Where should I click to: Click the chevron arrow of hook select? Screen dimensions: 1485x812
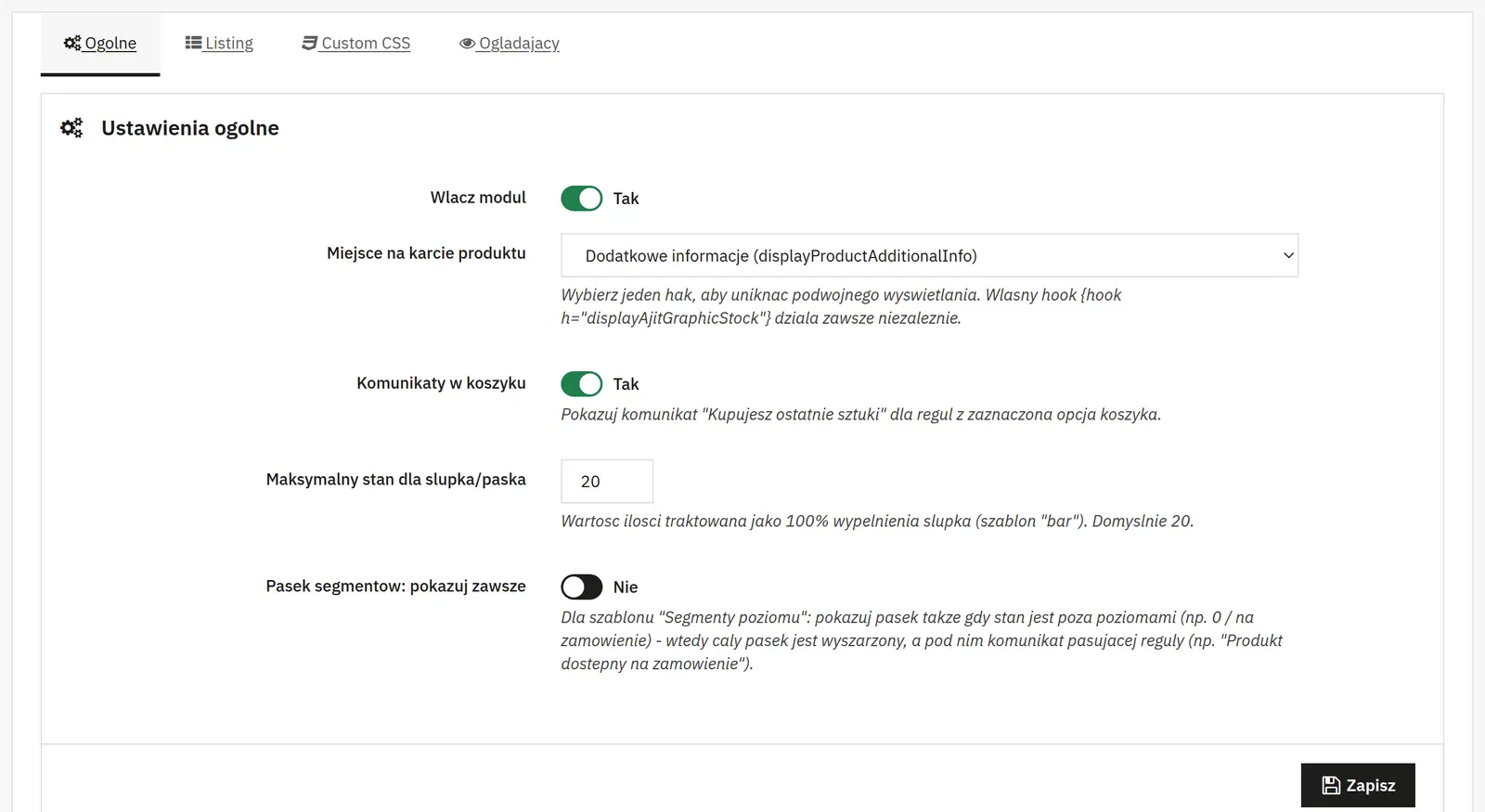point(1288,255)
